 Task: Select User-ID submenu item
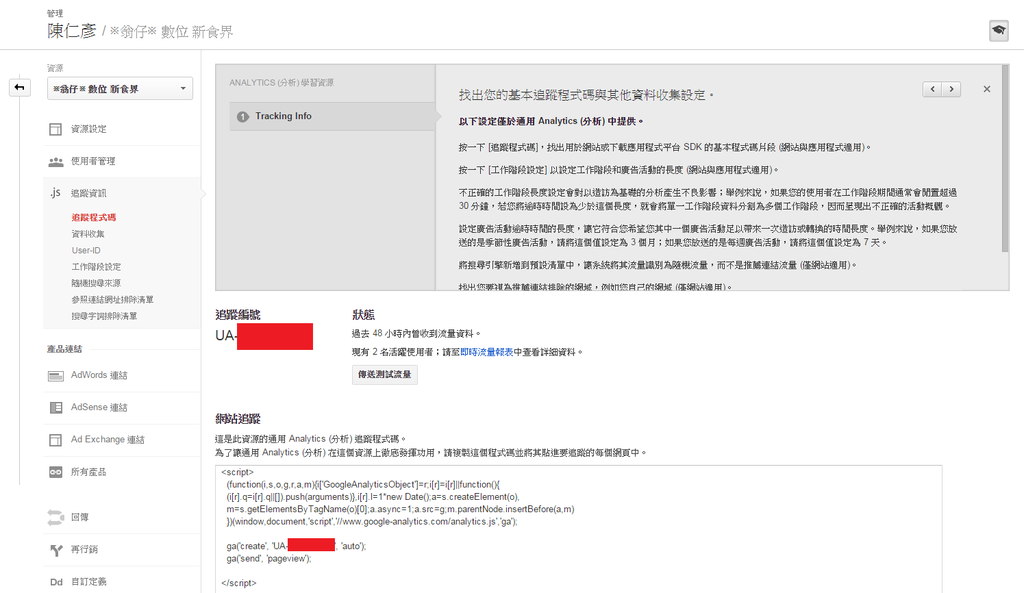tap(86, 250)
